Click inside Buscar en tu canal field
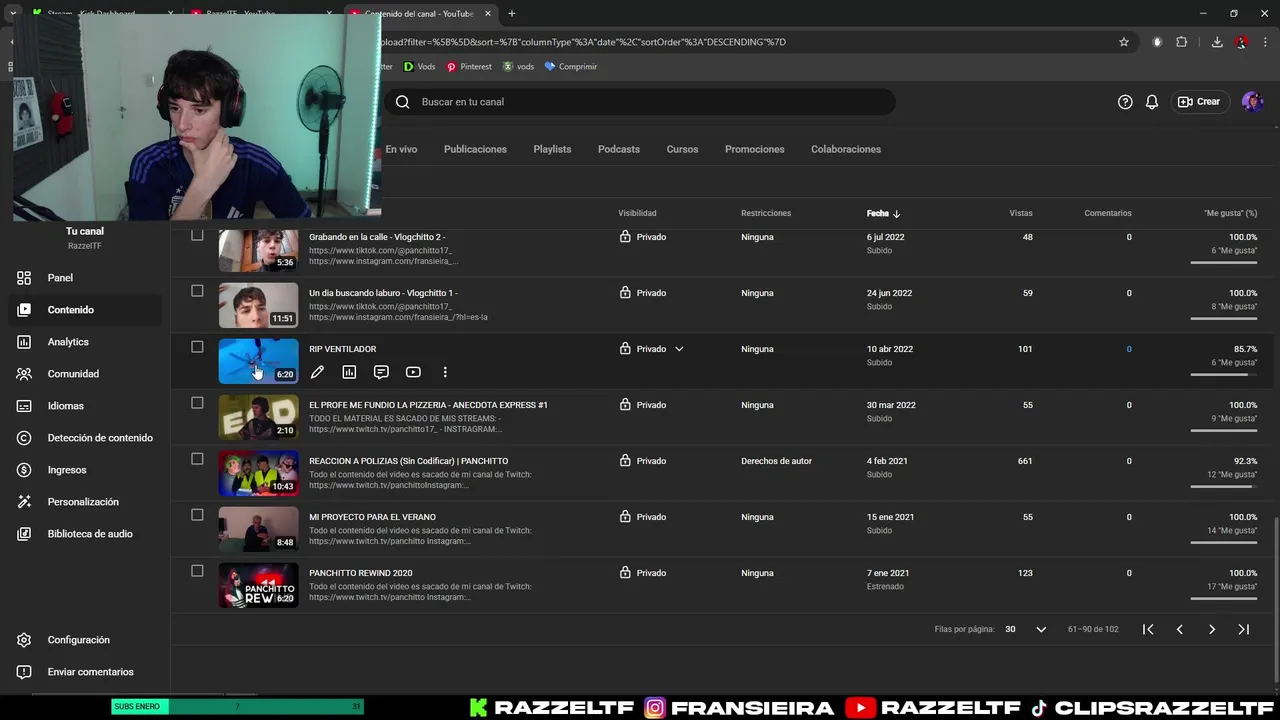 [640, 102]
